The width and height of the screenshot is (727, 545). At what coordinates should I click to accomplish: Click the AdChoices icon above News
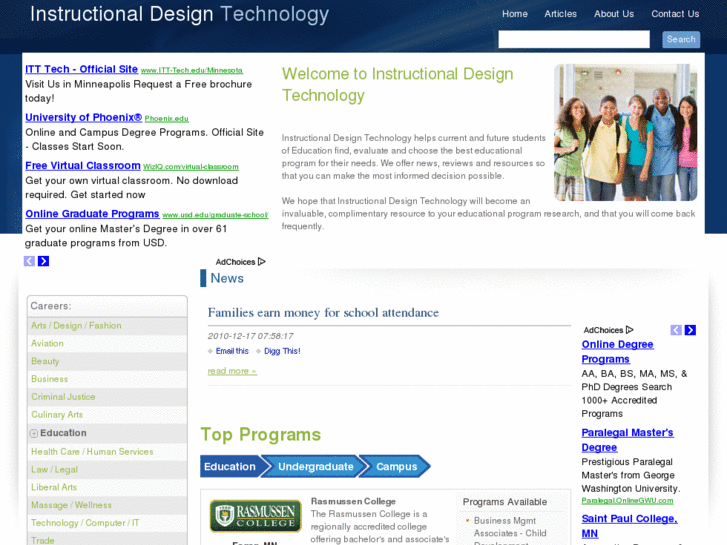(x=261, y=262)
